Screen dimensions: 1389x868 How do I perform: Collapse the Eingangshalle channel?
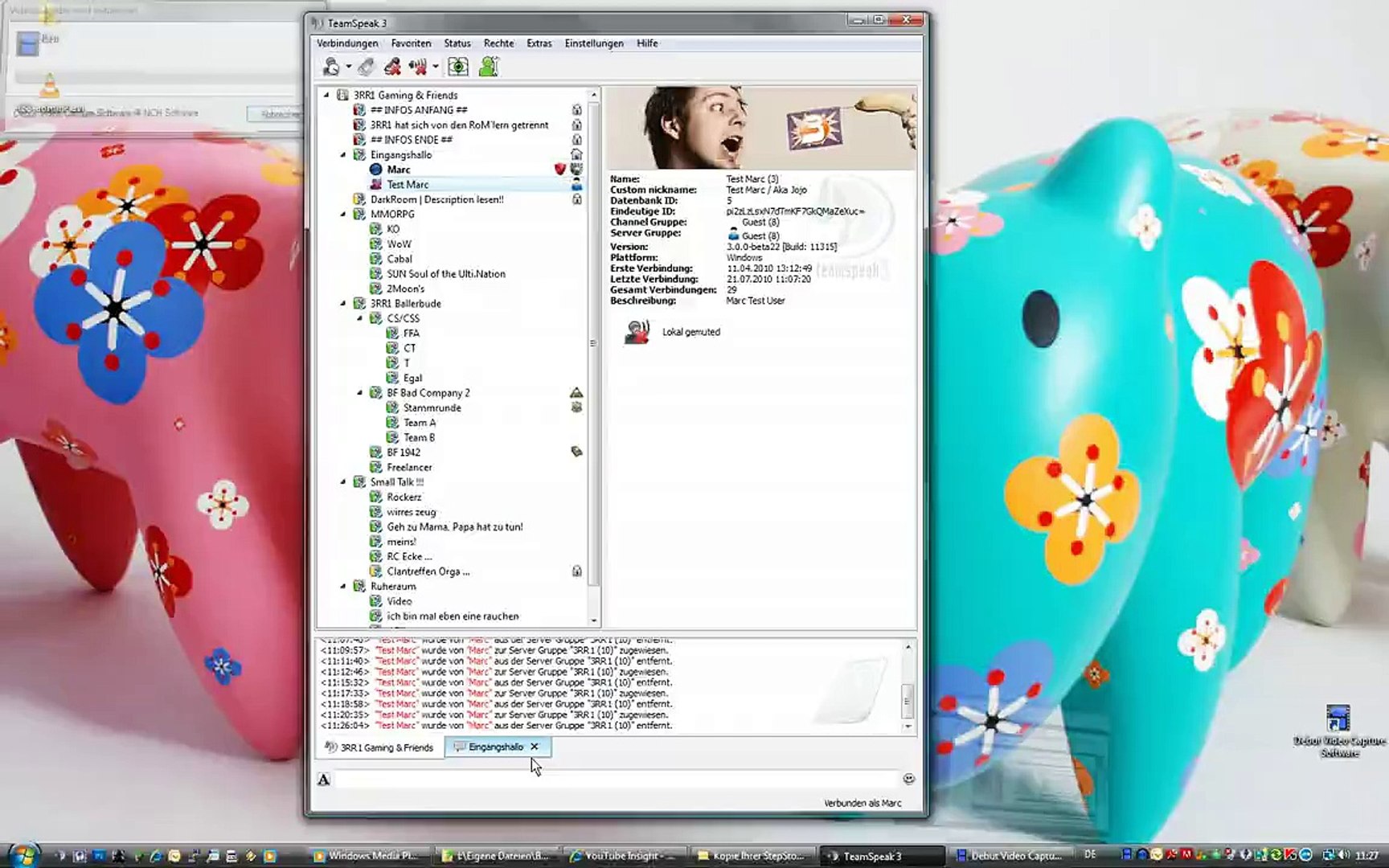(x=343, y=154)
